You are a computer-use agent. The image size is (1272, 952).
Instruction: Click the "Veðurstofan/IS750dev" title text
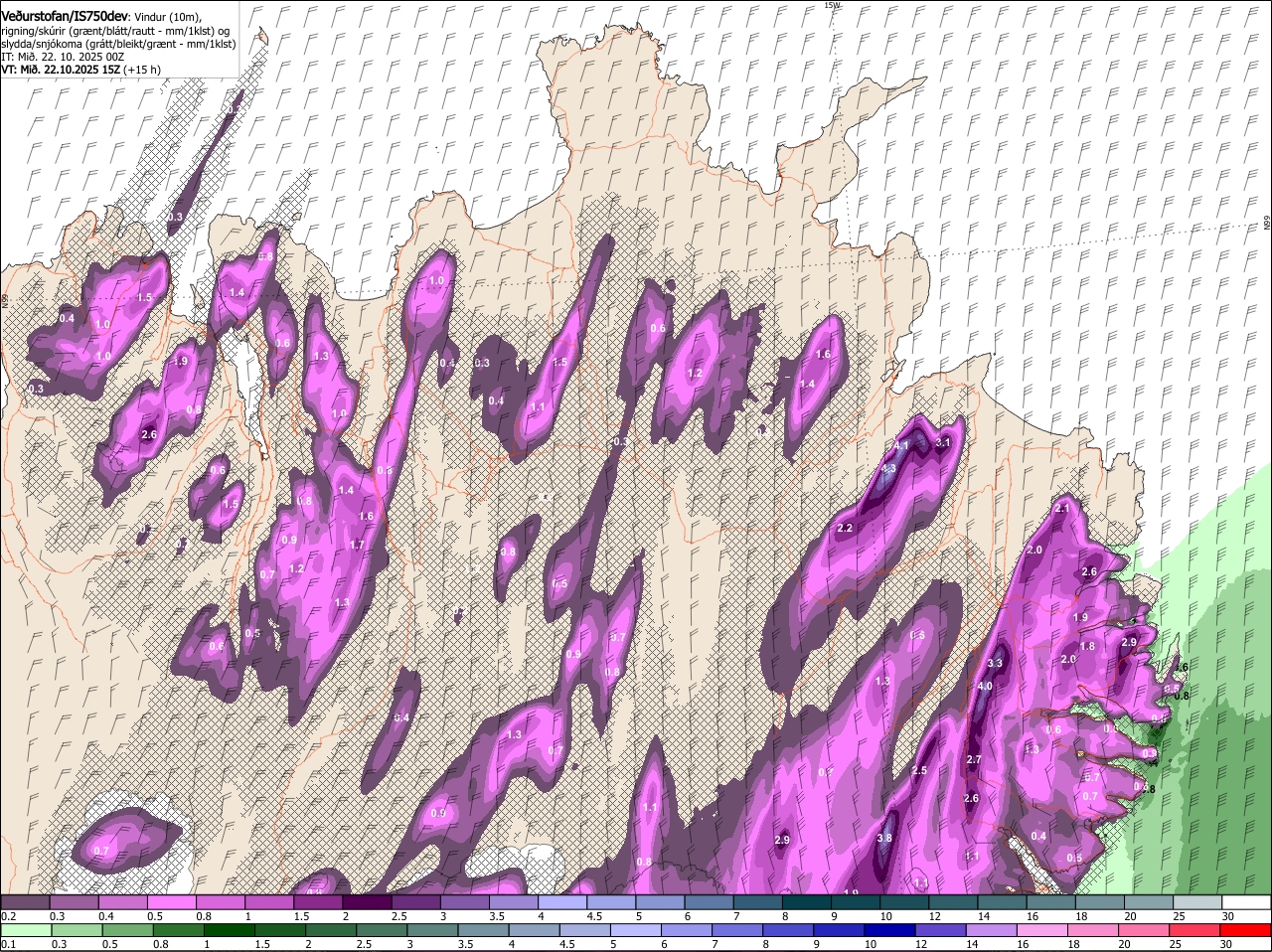pos(65,16)
